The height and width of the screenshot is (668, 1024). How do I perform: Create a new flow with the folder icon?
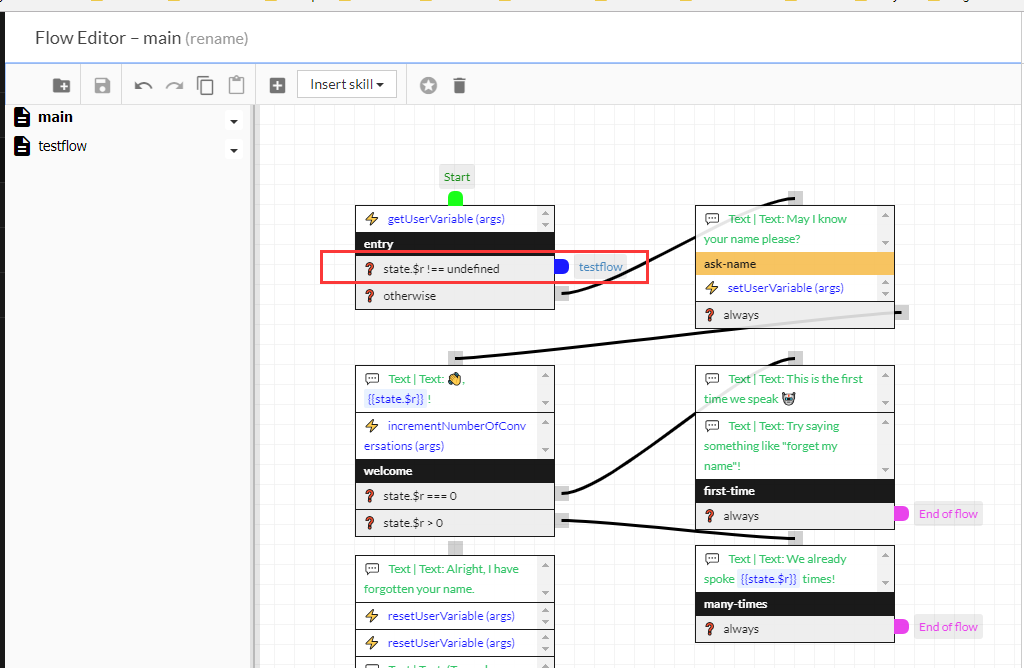pos(61,85)
